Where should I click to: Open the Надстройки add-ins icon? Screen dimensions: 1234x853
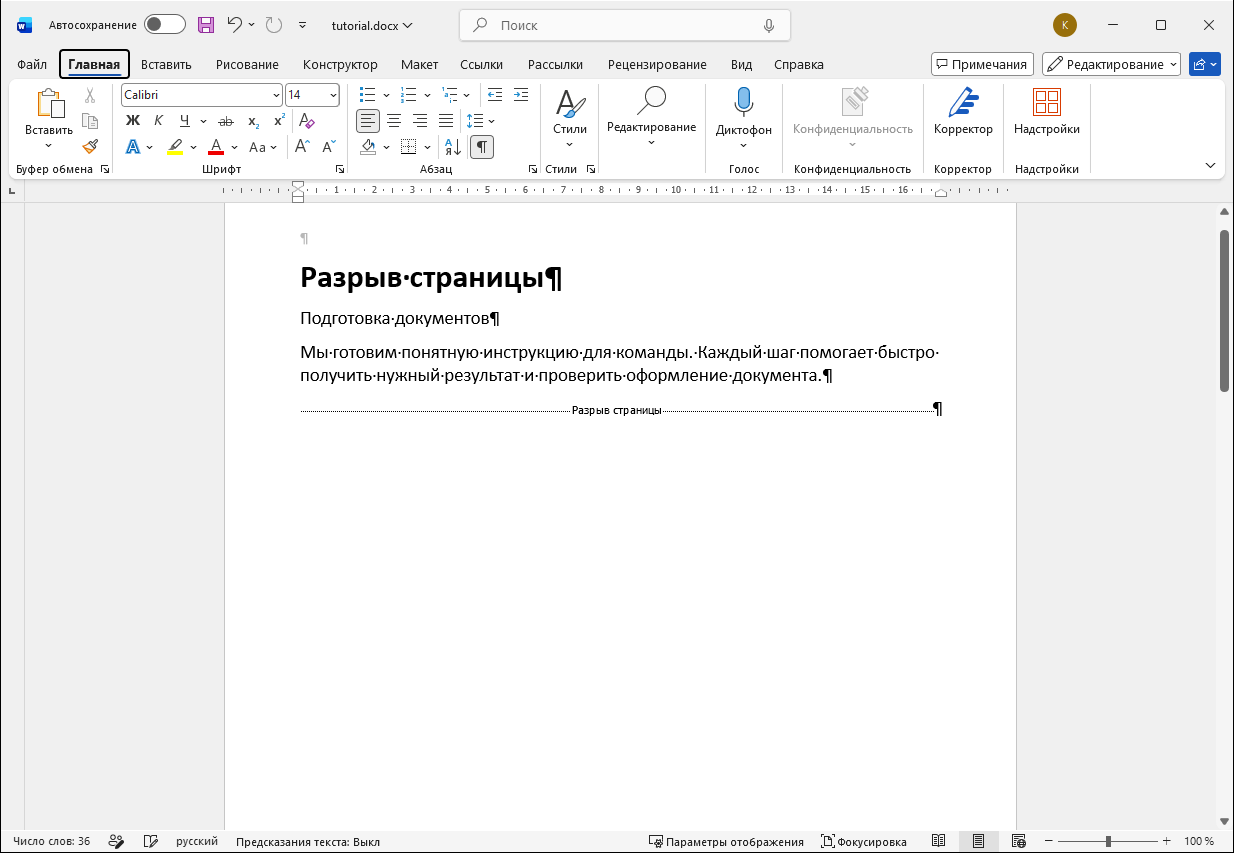[x=1047, y=112]
